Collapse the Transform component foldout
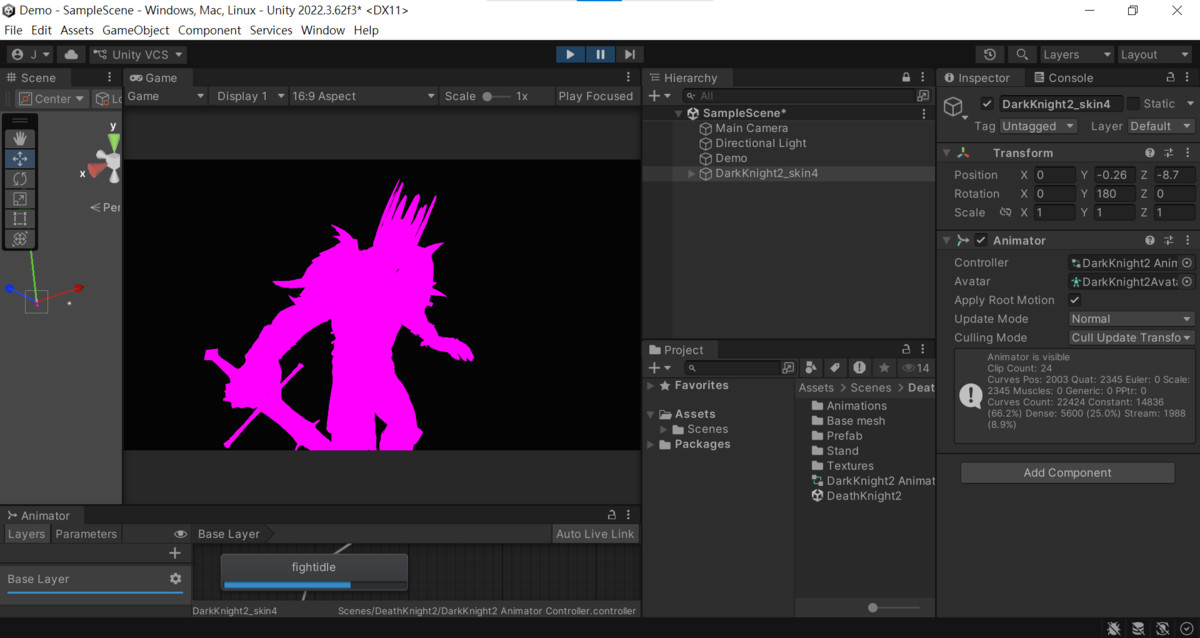Viewport: 1200px width, 638px height. tap(947, 153)
